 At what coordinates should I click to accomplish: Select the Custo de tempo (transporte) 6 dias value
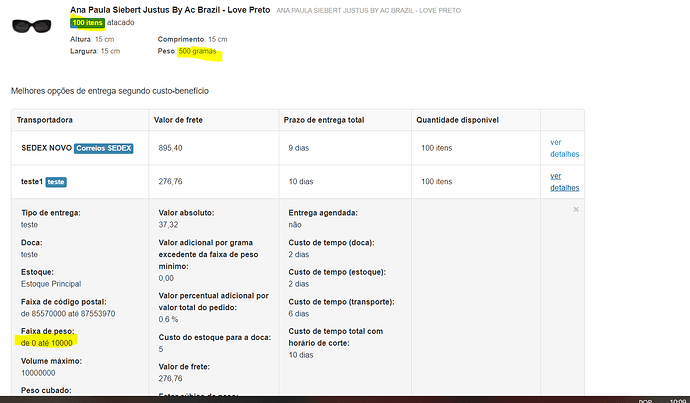coord(298,314)
